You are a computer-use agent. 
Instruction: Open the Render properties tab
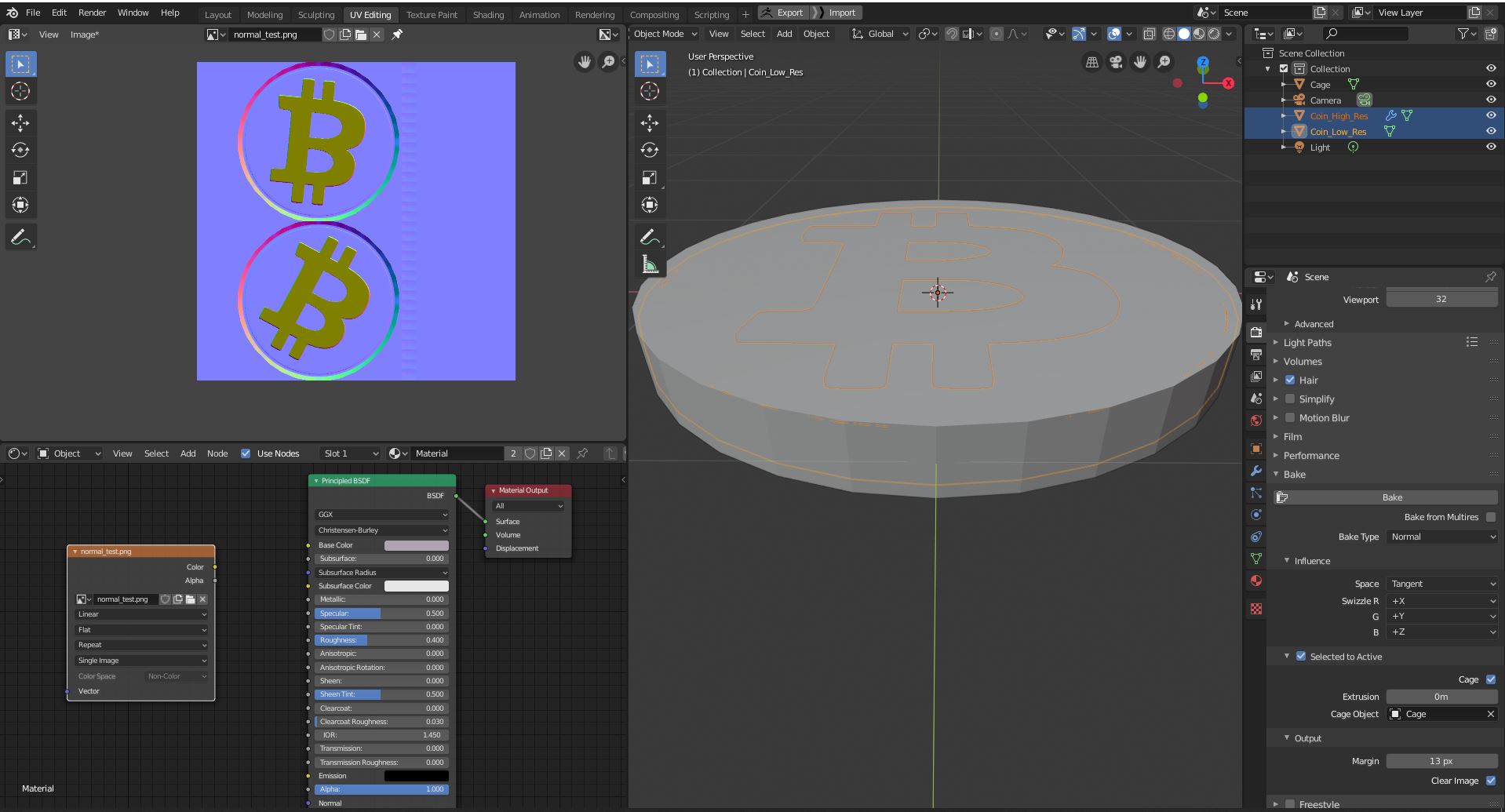[1256, 332]
